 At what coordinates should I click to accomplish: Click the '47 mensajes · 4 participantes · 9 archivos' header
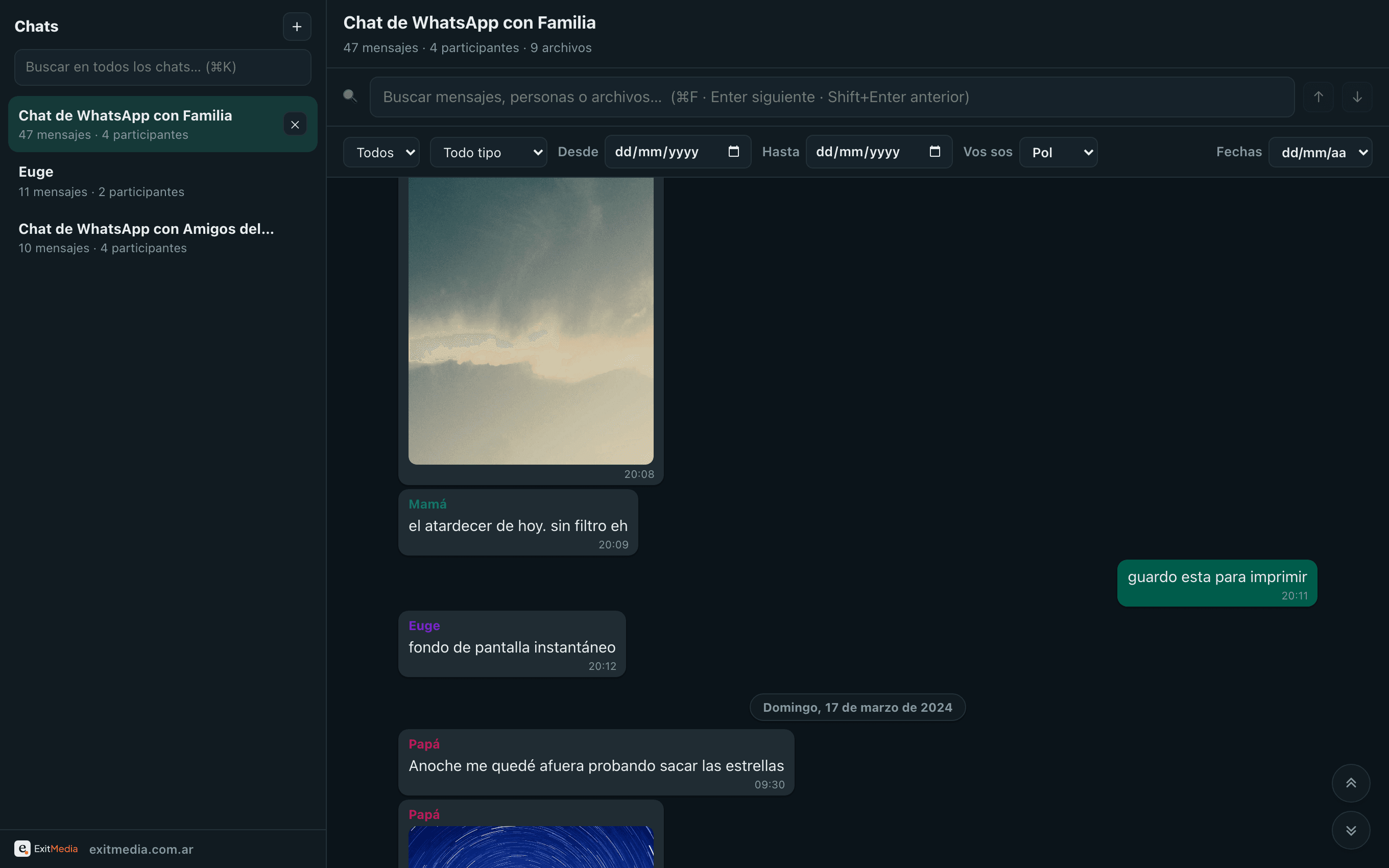(467, 47)
